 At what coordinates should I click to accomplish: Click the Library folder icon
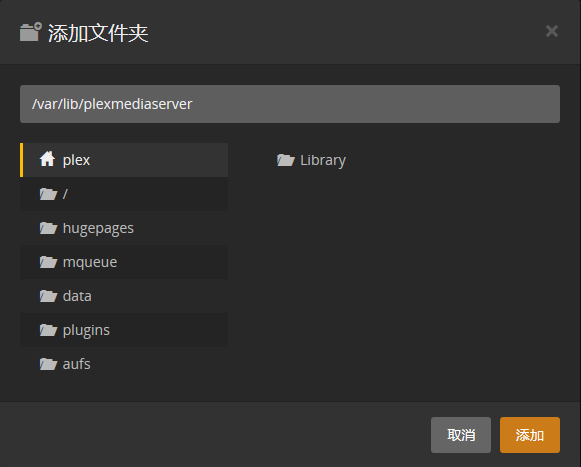click(286, 160)
